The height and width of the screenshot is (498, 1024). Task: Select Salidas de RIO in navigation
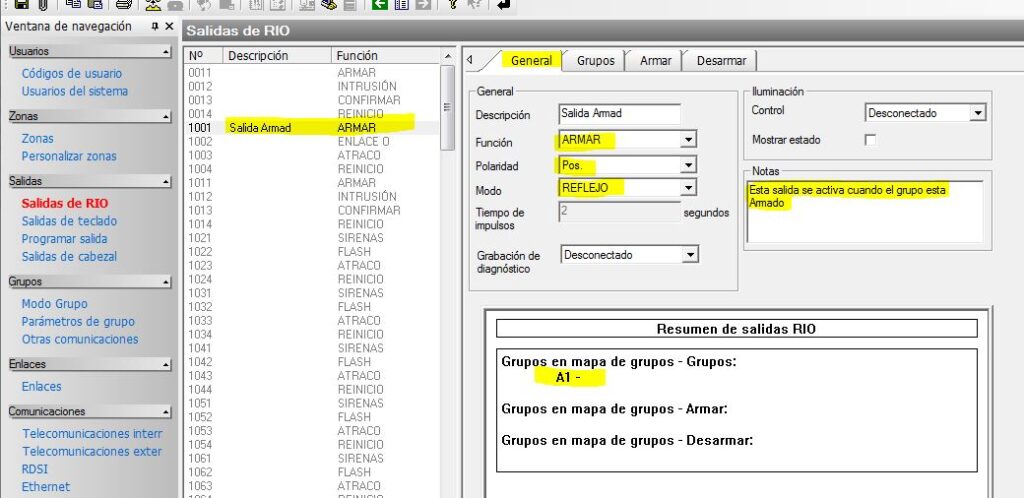[x=65, y=204]
